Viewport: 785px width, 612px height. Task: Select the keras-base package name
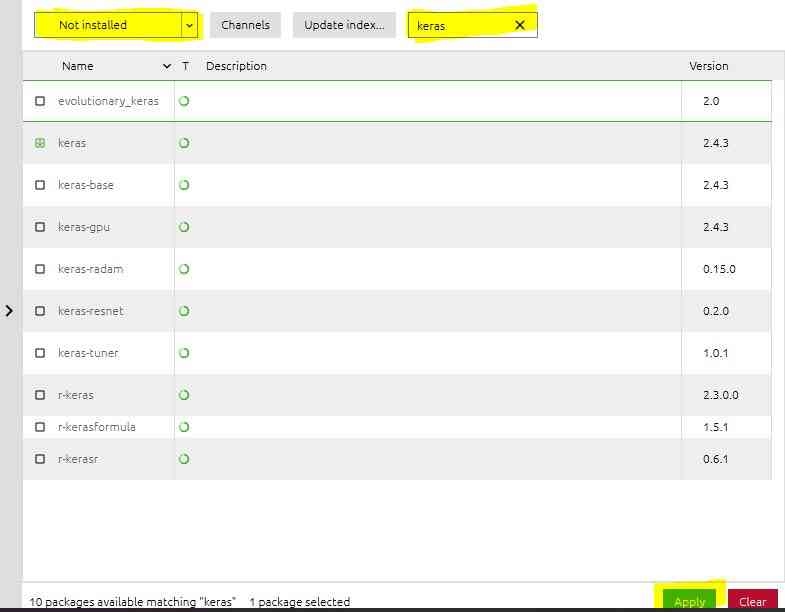86,185
